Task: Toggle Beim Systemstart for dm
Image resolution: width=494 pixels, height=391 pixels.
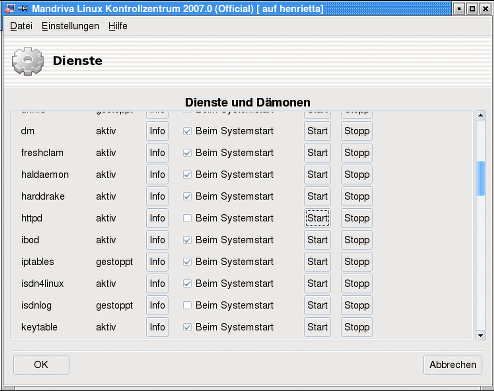Action: [187, 131]
